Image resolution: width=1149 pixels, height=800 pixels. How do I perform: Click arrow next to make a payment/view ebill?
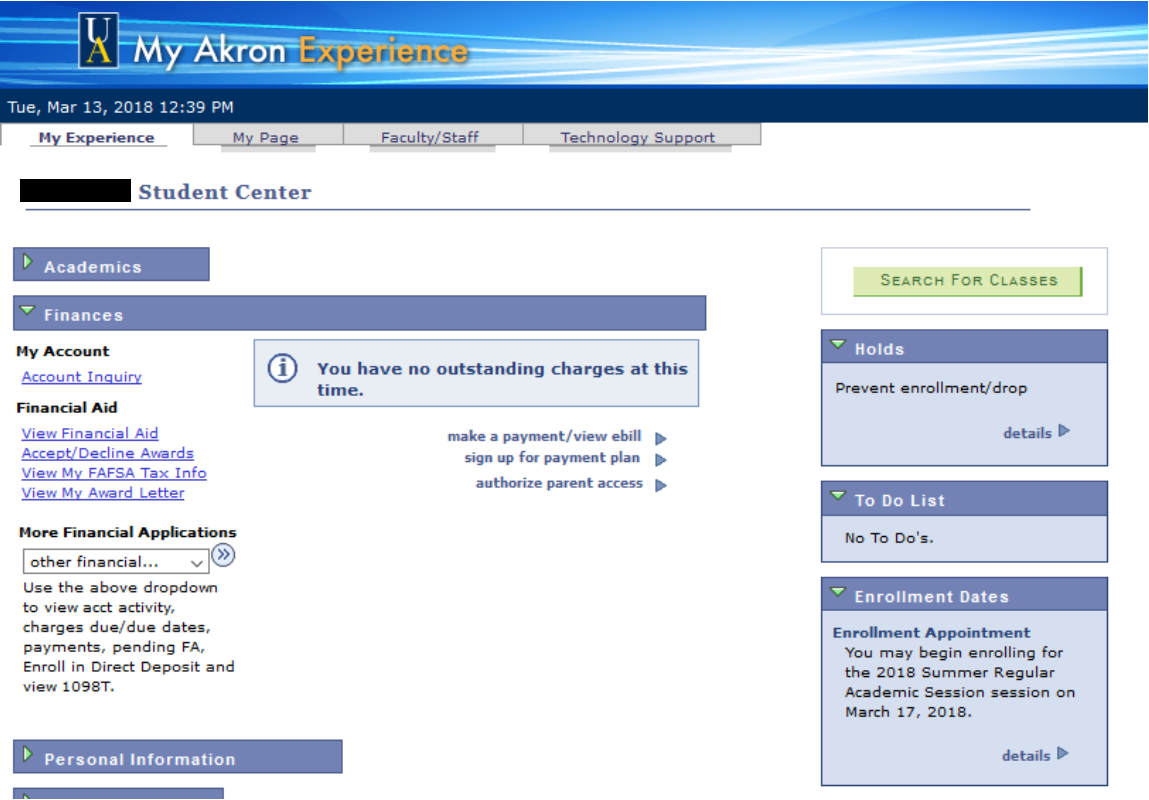point(660,438)
